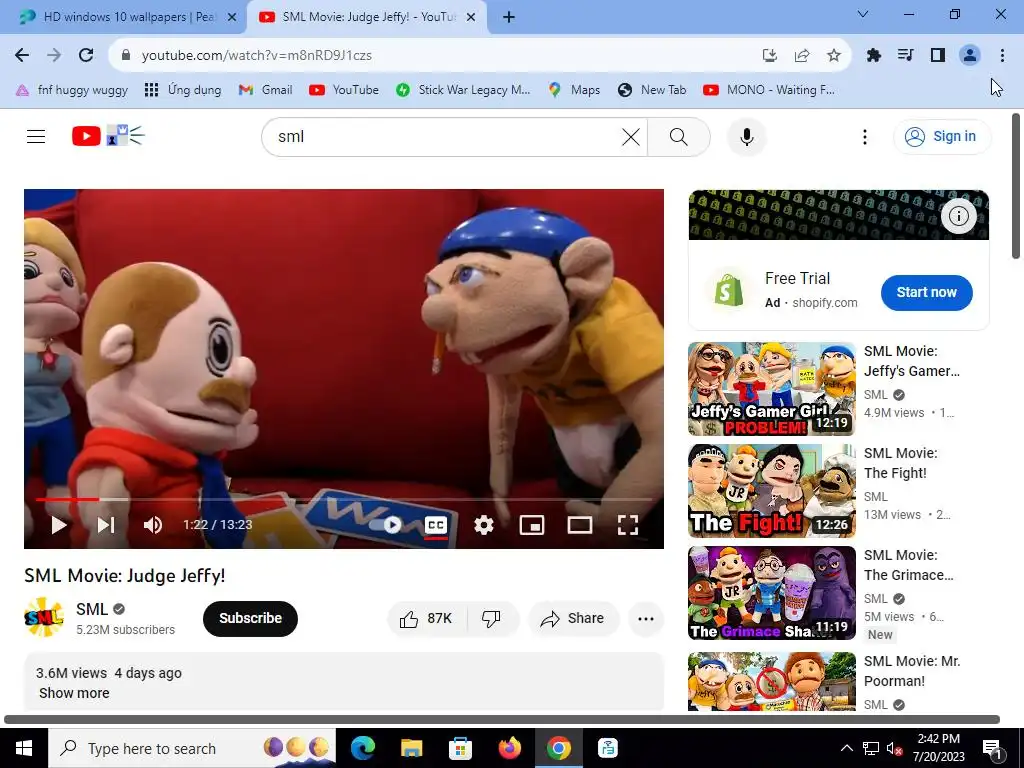Click Start now on Shopify ad
The width and height of the screenshot is (1024, 768).
tap(926, 293)
